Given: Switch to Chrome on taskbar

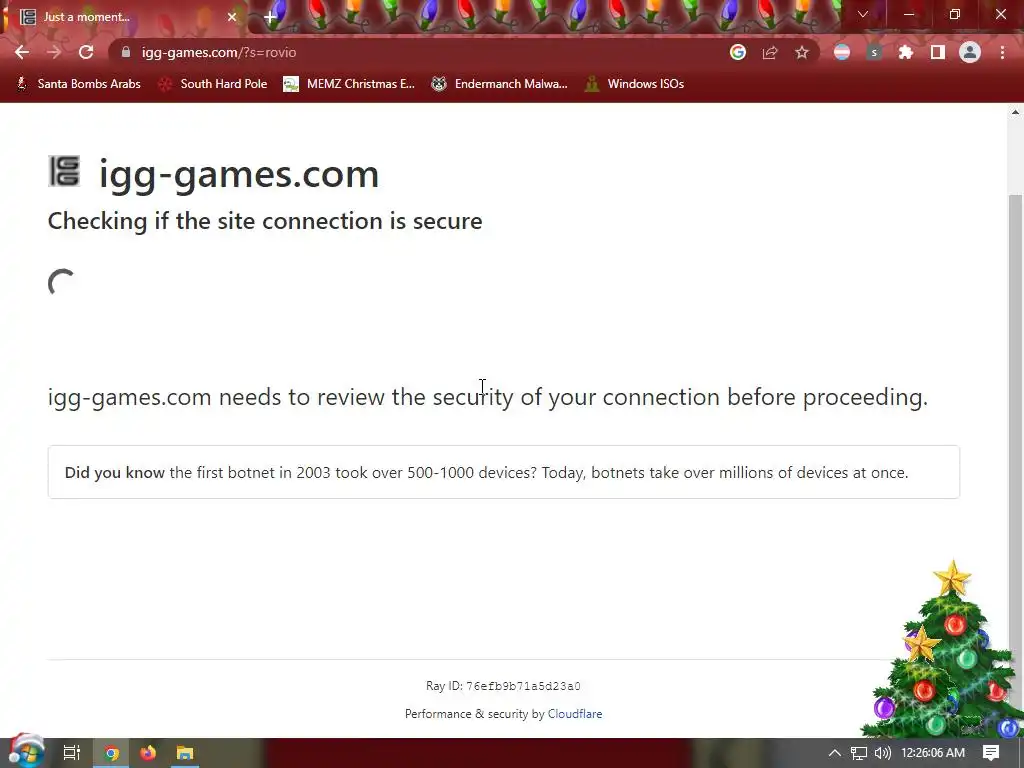Looking at the screenshot, I should 112,753.
